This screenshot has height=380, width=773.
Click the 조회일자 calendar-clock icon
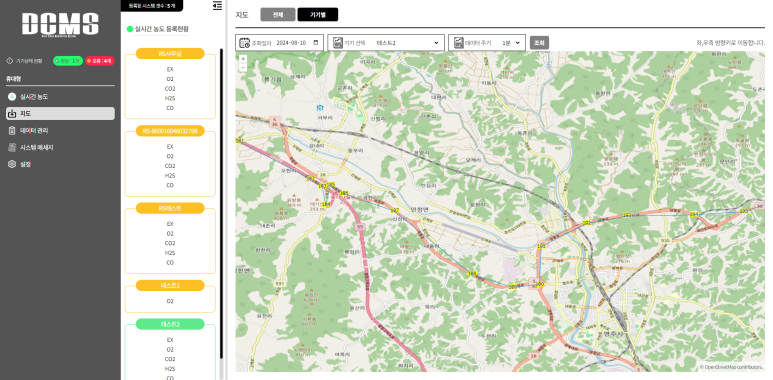point(245,43)
